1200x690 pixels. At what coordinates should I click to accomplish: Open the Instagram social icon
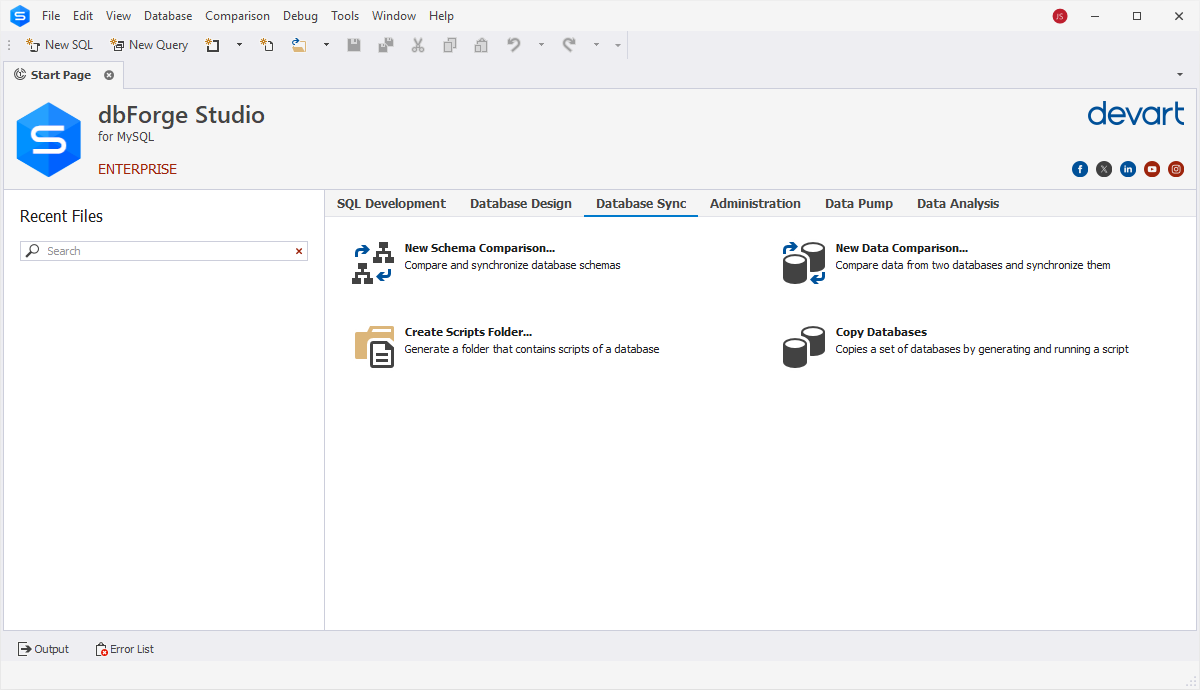coord(1176,169)
